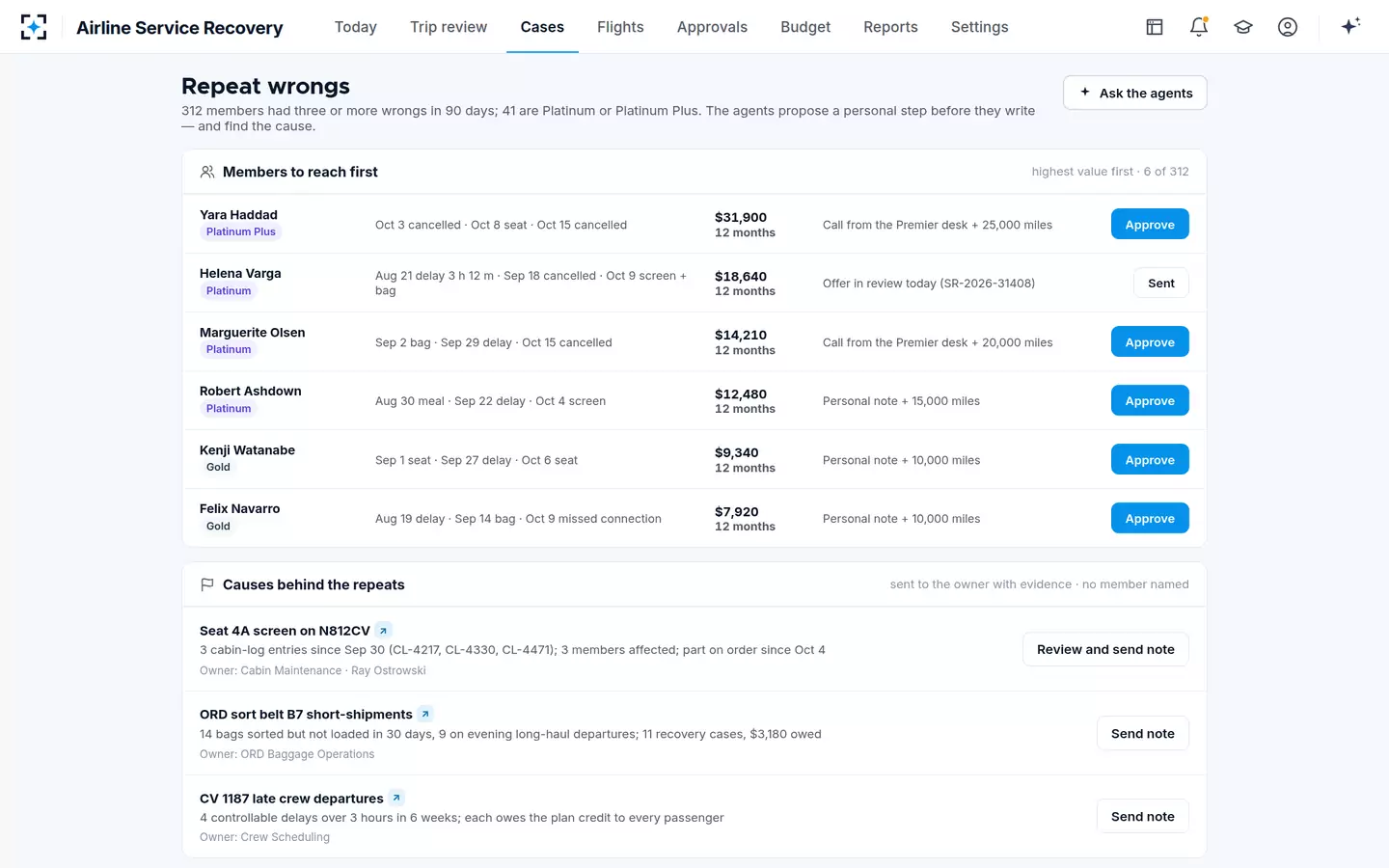Select the Cases tab
Screen dimensions: 1389x868
(x=542, y=27)
